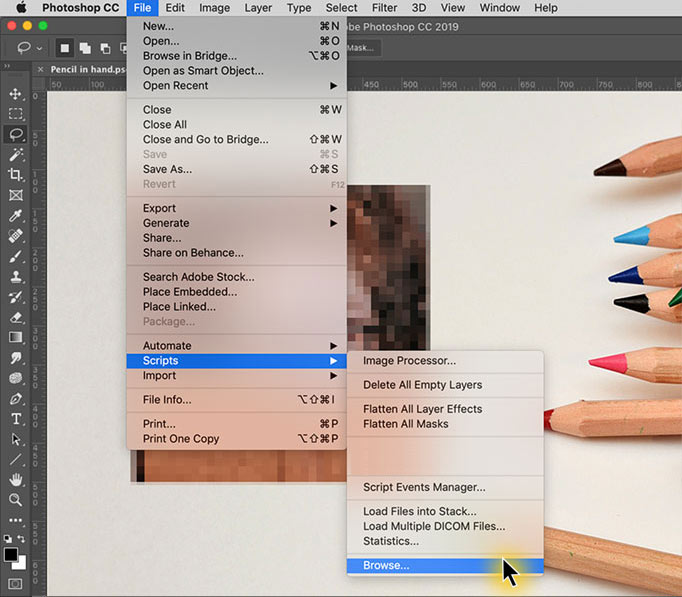The image size is (682, 597).
Task: Select the Move tool
Action: 16,94
